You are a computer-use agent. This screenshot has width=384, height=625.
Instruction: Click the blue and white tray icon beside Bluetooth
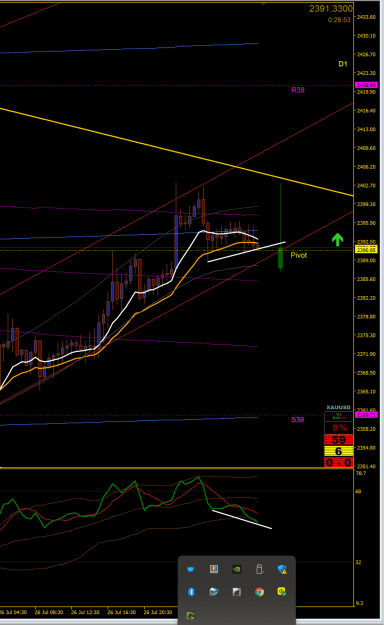click(214, 592)
